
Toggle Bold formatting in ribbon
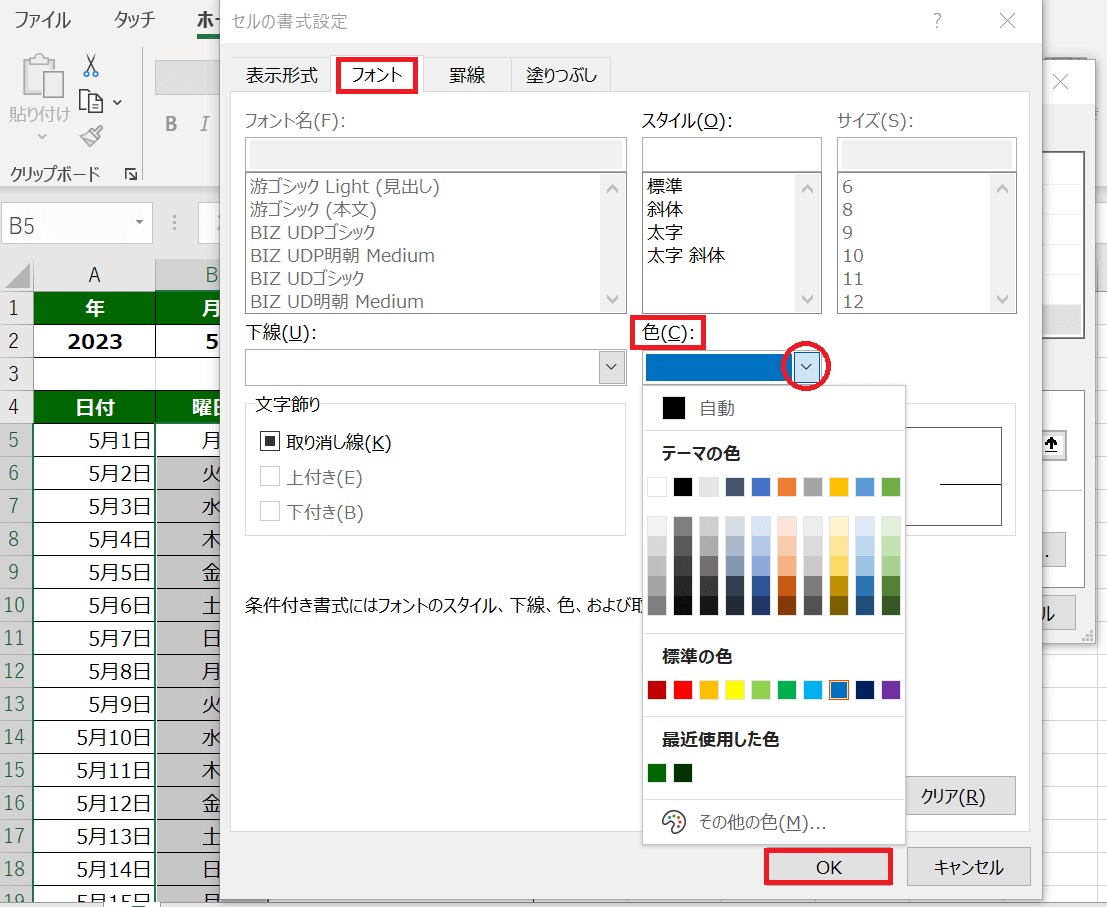click(x=171, y=124)
